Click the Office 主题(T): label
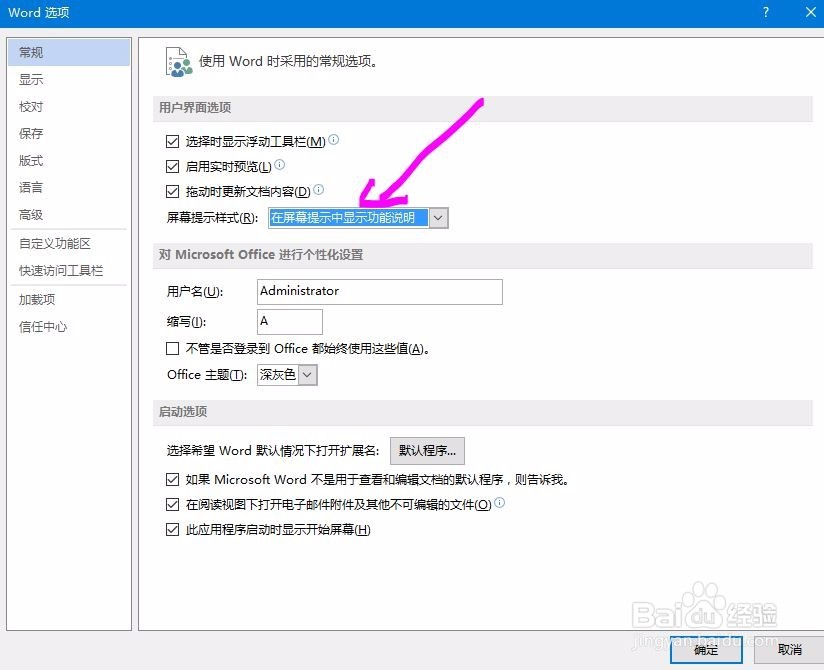Image resolution: width=824 pixels, height=670 pixels. coord(207,375)
